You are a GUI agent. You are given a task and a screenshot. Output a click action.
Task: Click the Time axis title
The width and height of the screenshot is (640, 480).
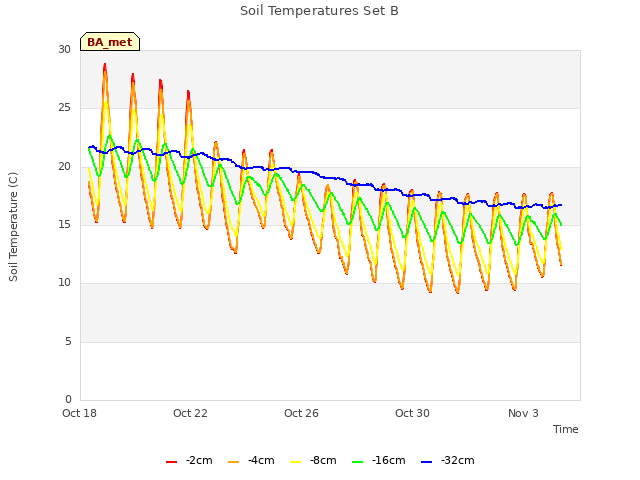tap(565, 429)
